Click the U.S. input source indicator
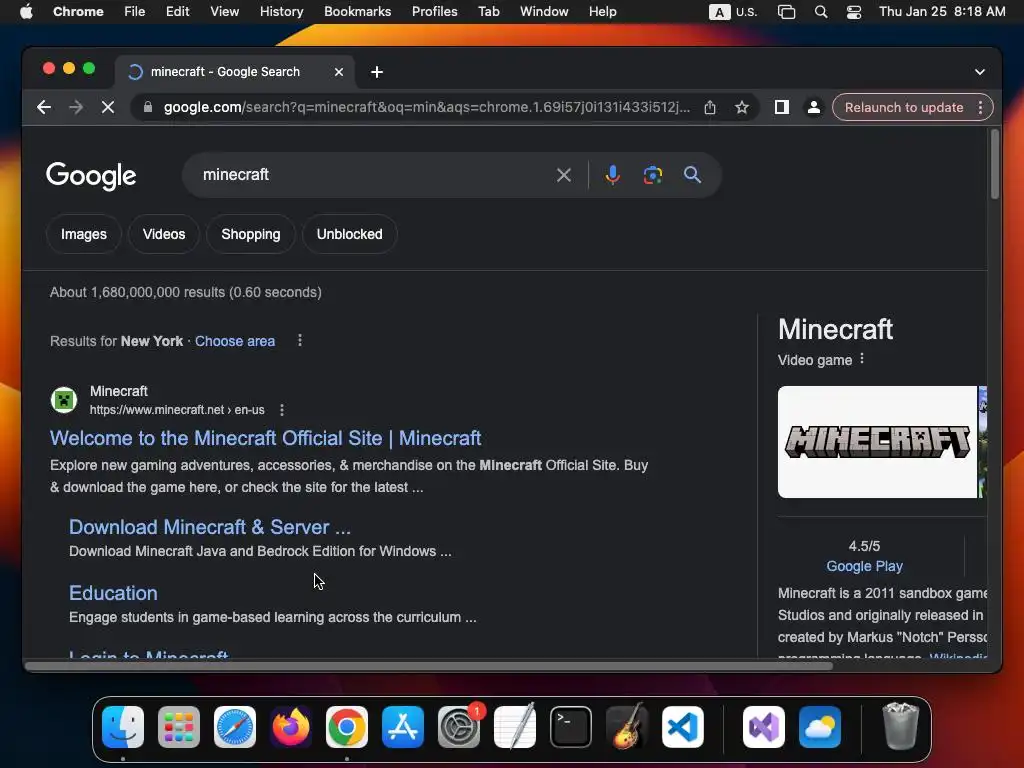 click(733, 12)
